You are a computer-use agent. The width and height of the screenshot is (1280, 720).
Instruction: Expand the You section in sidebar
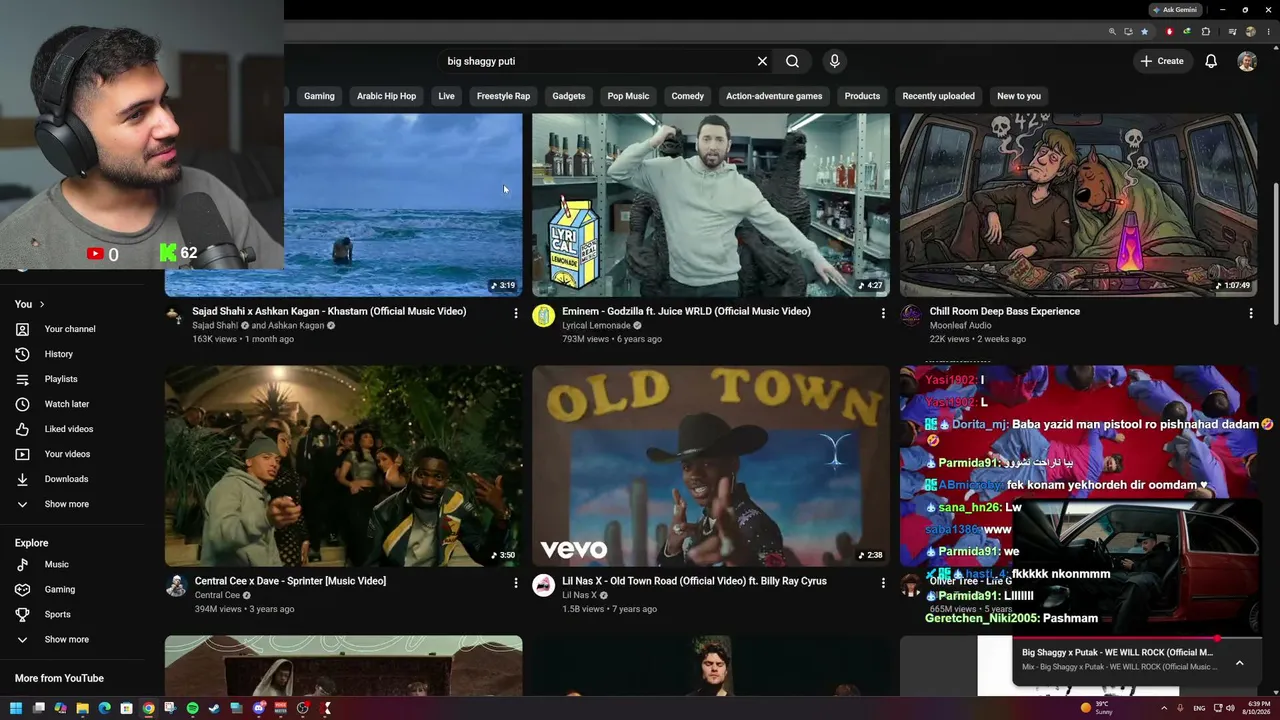click(x=30, y=304)
